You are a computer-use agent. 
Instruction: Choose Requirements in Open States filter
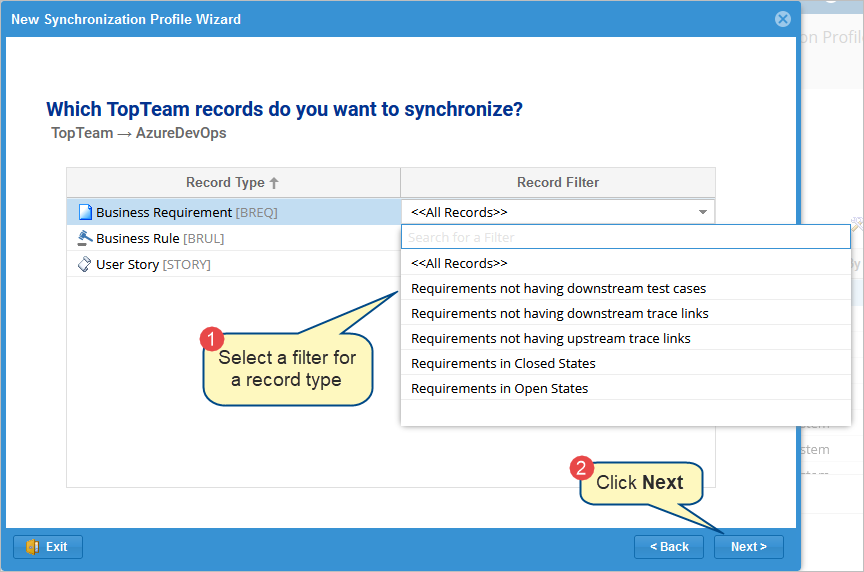(499, 388)
